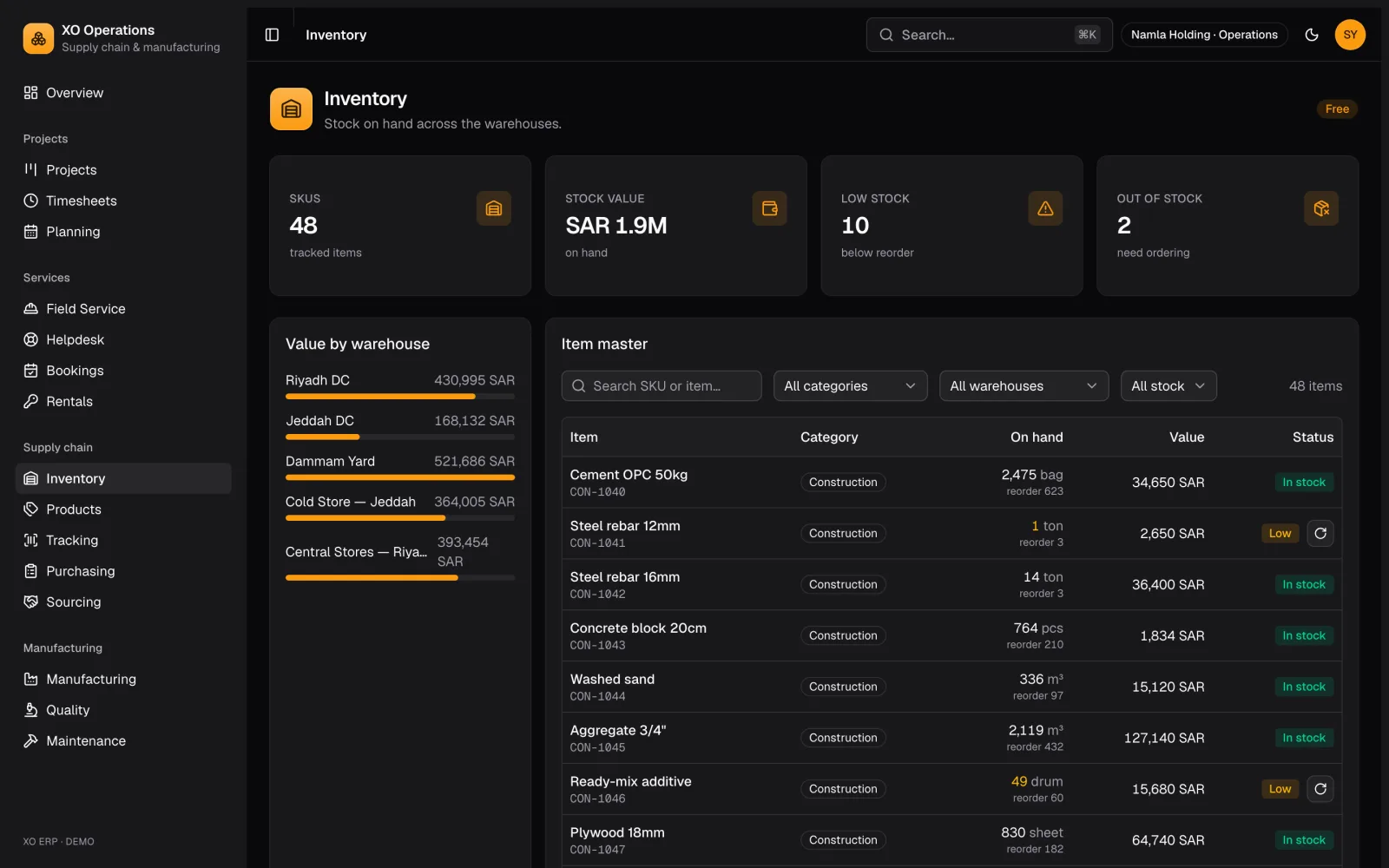Image resolution: width=1389 pixels, height=868 pixels.
Task: Reorder Ready-mix additive with refresh icon
Action: pos(1320,789)
